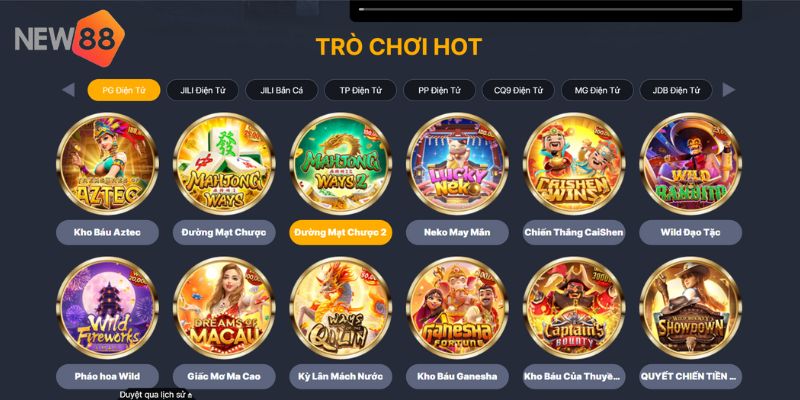Click the Neko May Mắn button
This screenshot has height=400, width=800.
point(457,233)
